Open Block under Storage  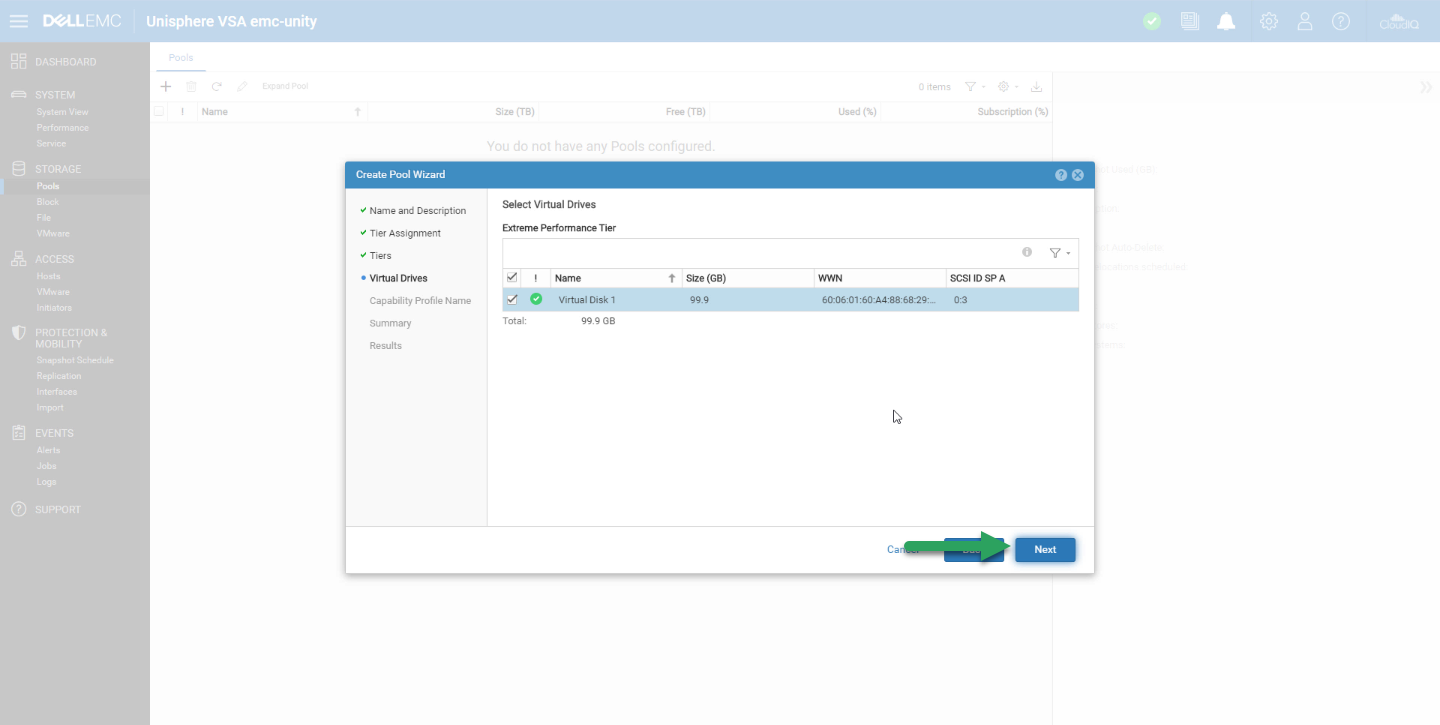(47, 202)
